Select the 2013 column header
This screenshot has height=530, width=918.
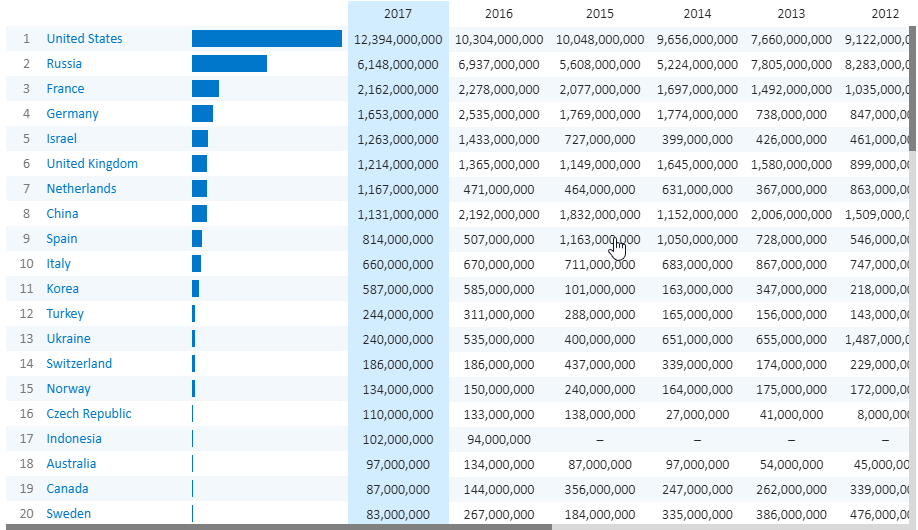click(791, 13)
